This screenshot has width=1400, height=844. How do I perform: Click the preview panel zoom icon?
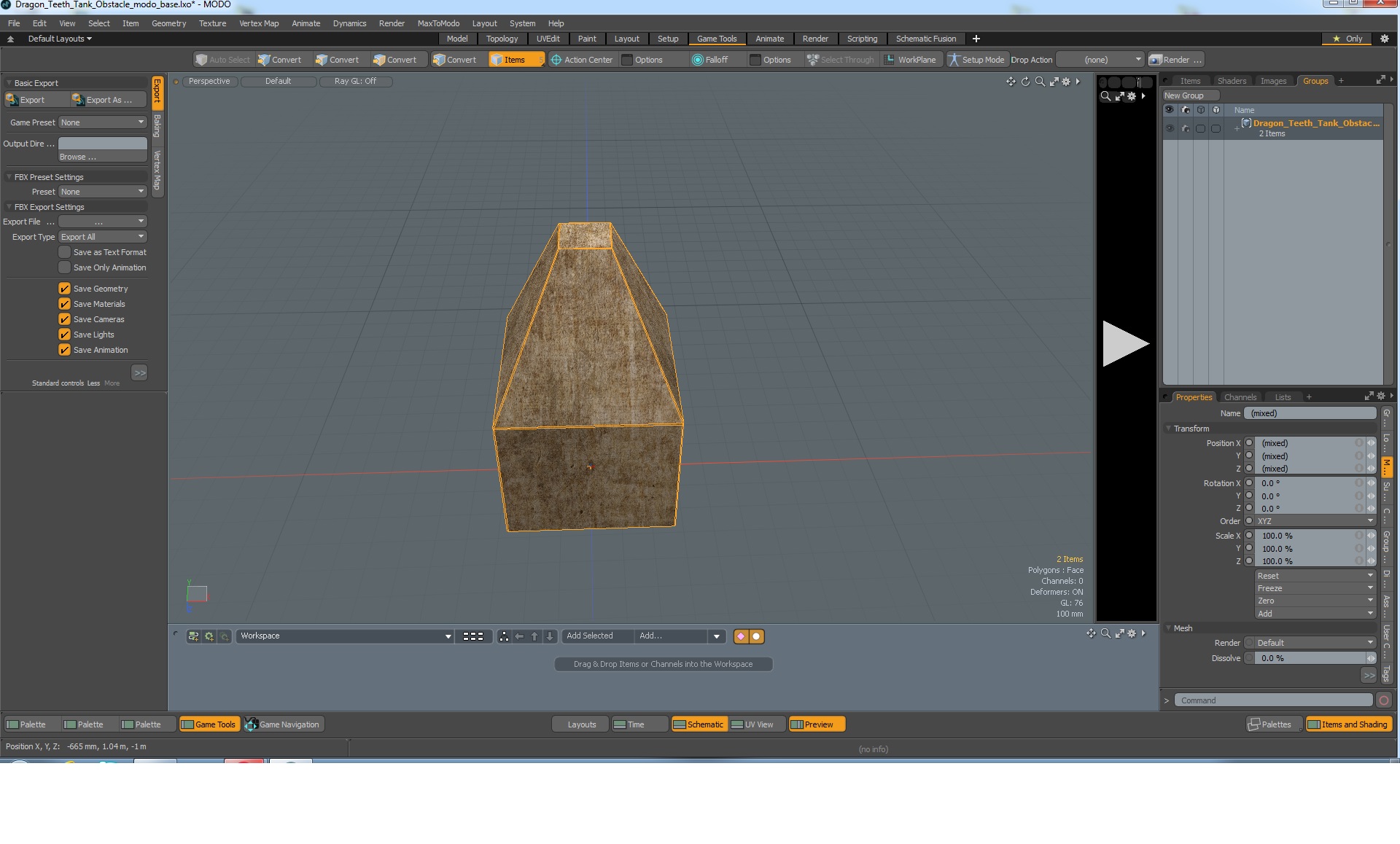pos(1105,96)
